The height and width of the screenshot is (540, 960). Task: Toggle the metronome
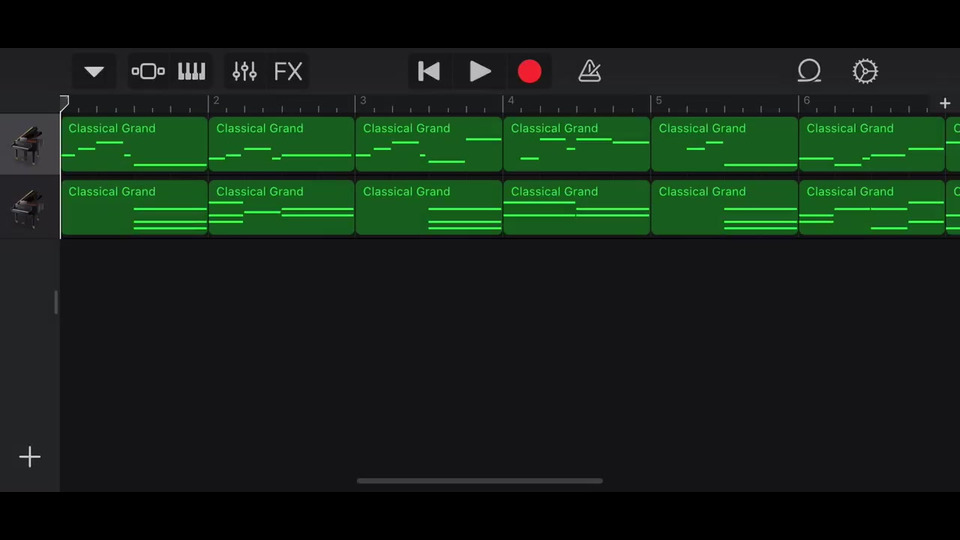click(590, 72)
